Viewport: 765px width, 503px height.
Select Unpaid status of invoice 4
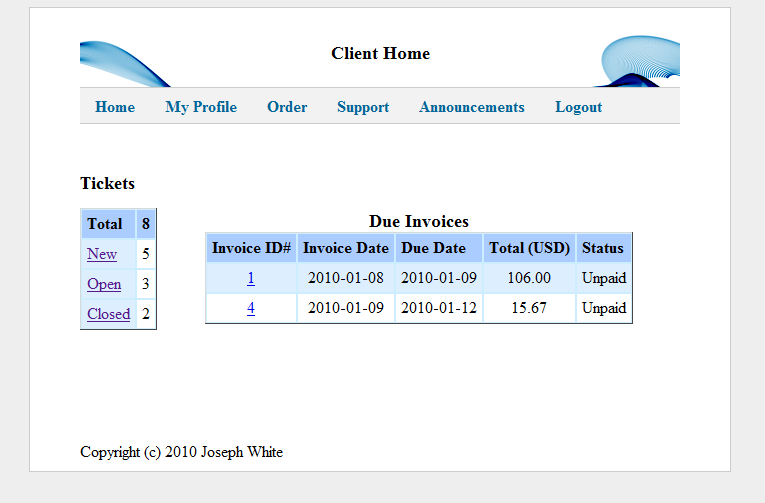coord(604,308)
